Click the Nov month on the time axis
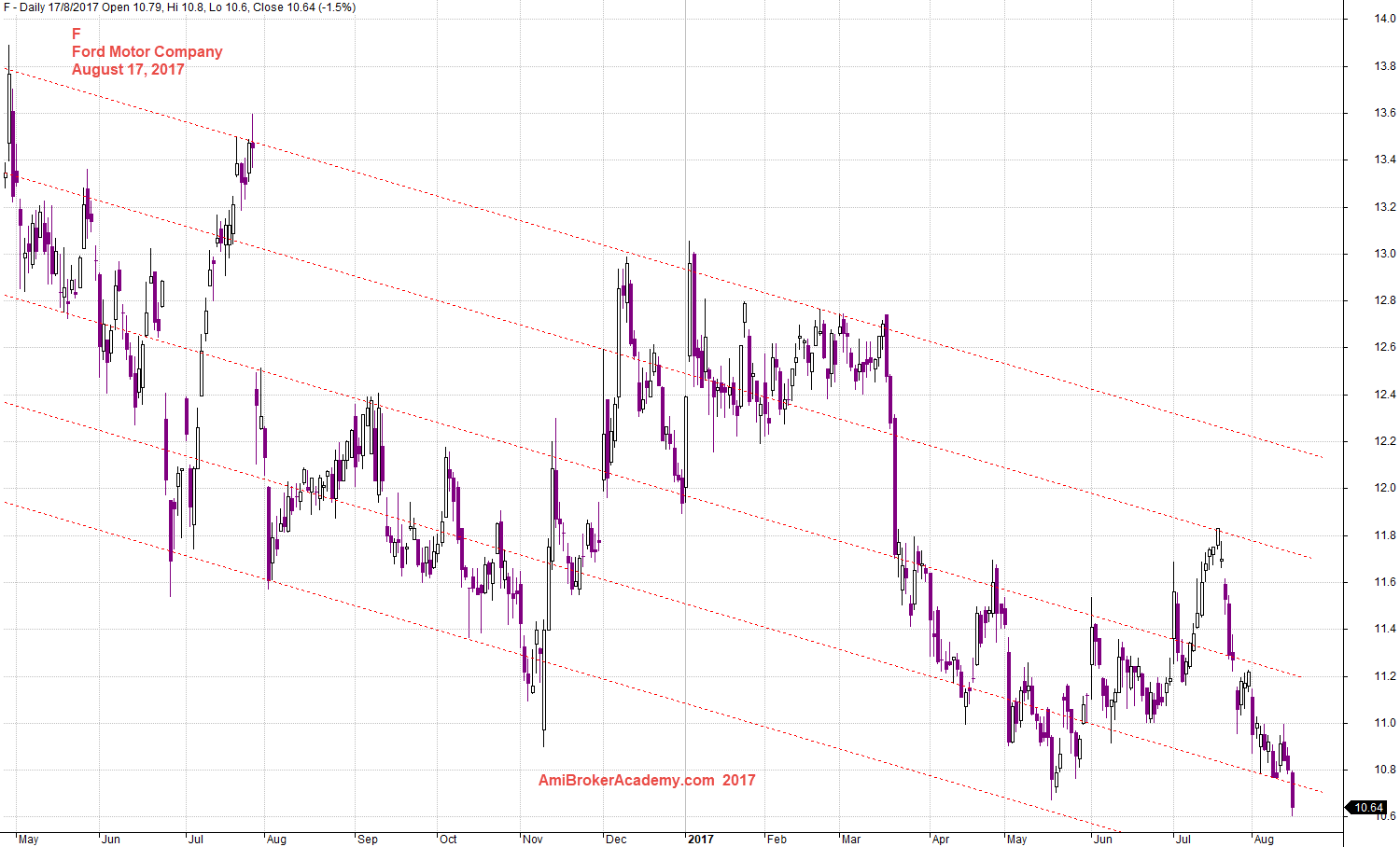The image size is (1400, 847). (x=533, y=840)
